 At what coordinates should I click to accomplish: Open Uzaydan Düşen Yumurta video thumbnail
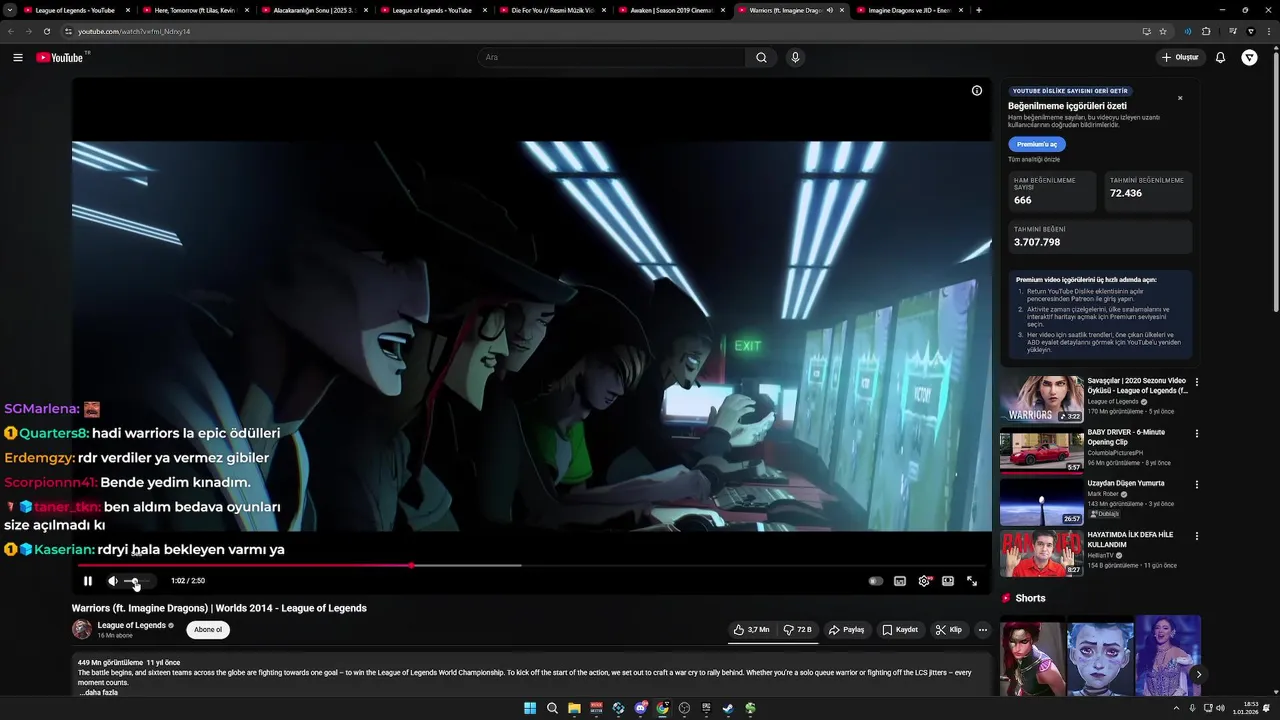1042,502
